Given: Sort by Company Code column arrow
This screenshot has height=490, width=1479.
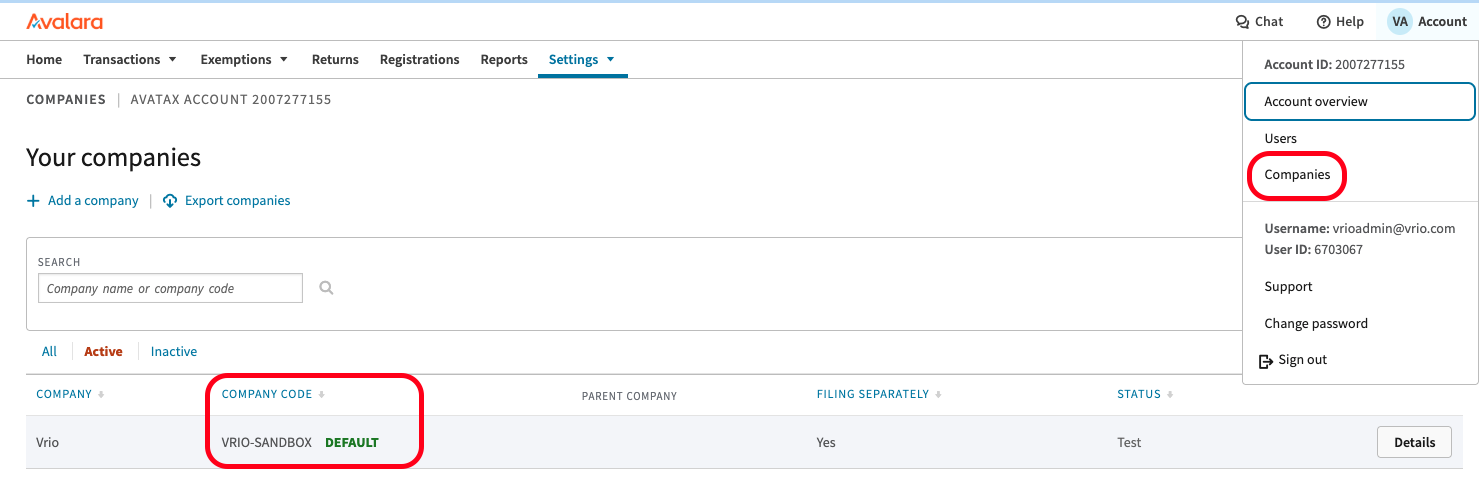Looking at the screenshot, I should (322, 395).
